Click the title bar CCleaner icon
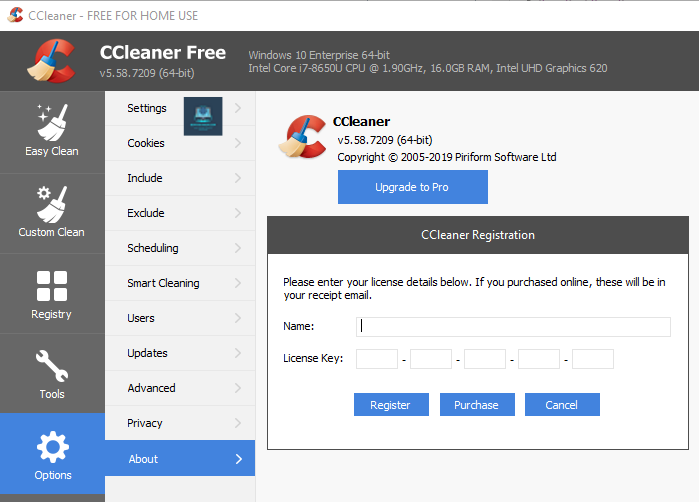 click(15, 15)
